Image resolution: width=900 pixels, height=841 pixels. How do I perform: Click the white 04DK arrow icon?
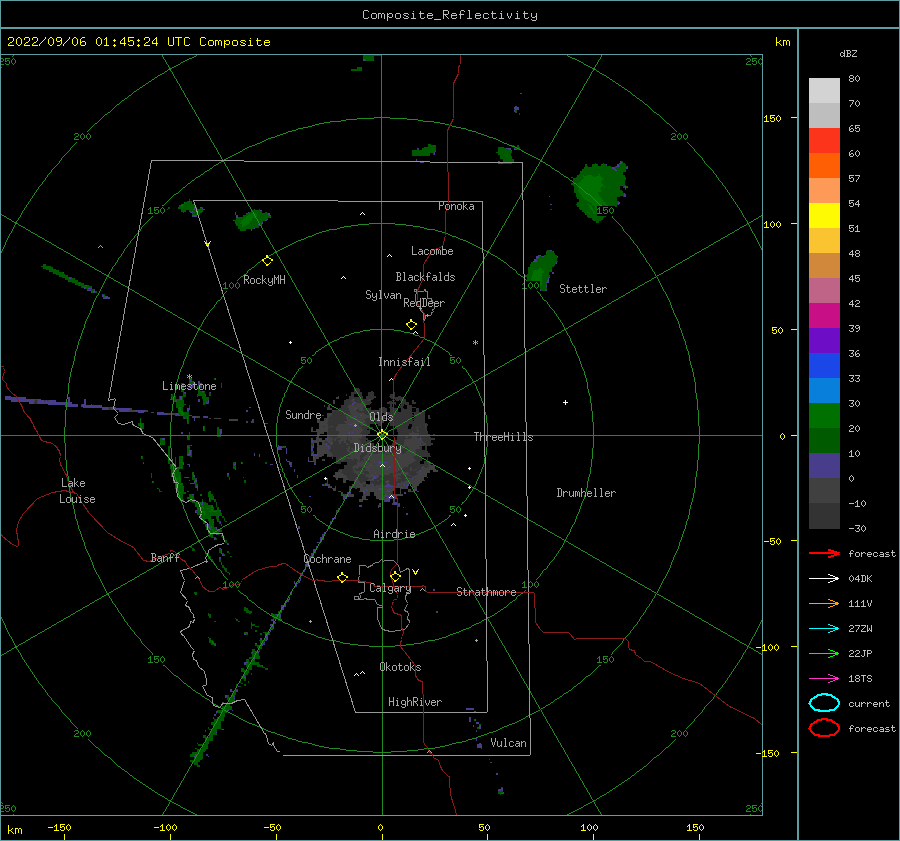(x=824, y=578)
